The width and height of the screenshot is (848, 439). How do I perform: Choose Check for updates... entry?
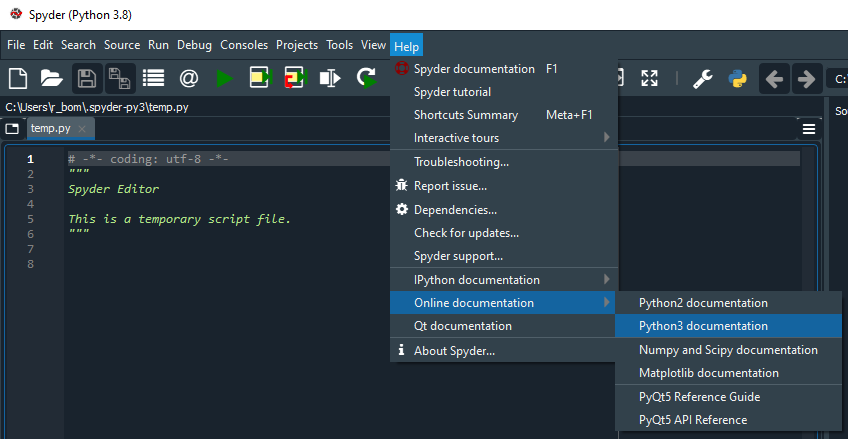tap(504, 232)
